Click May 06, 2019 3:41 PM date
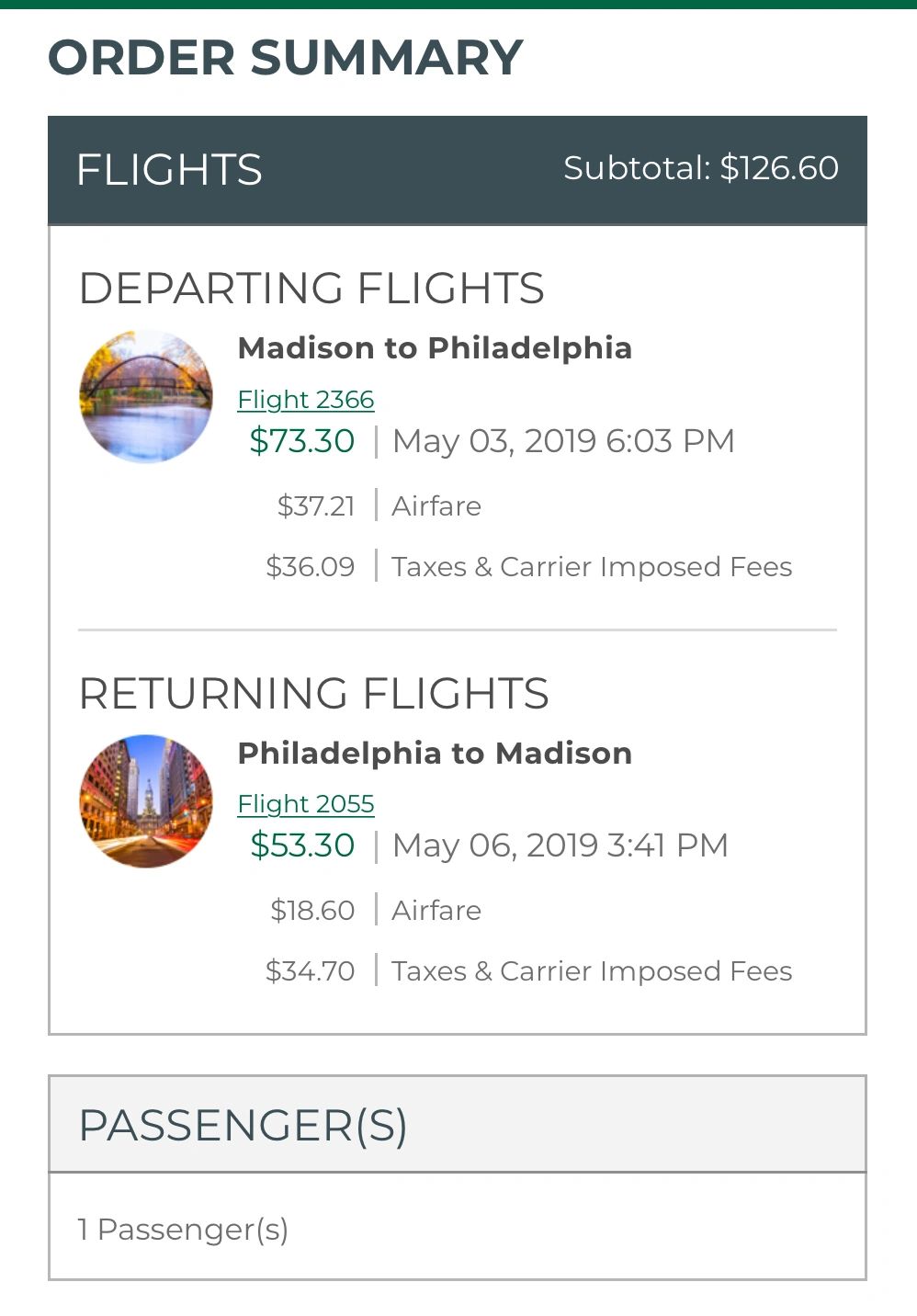 pos(560,845)
